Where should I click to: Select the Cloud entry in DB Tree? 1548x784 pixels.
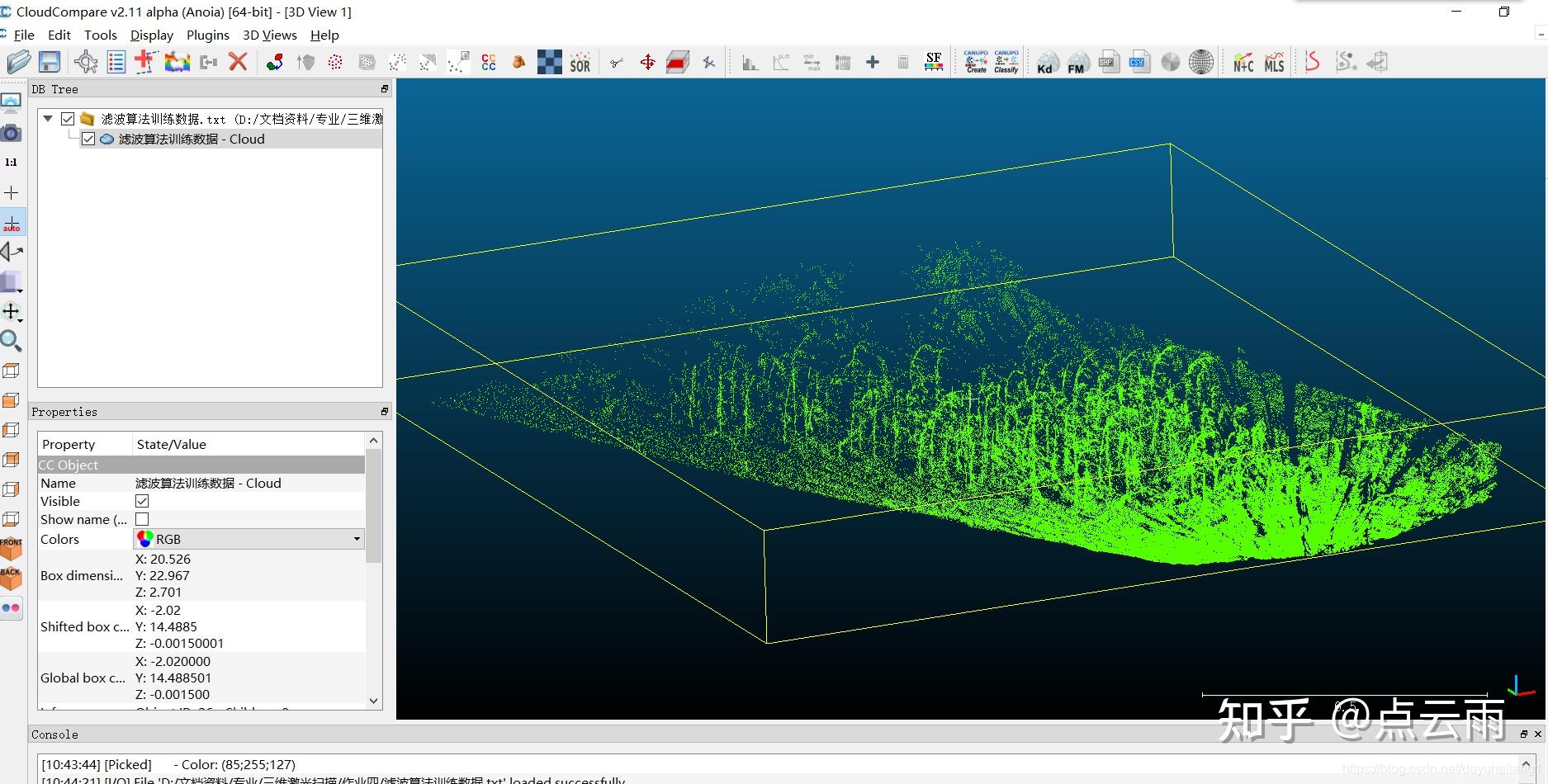tap(191, 139)
